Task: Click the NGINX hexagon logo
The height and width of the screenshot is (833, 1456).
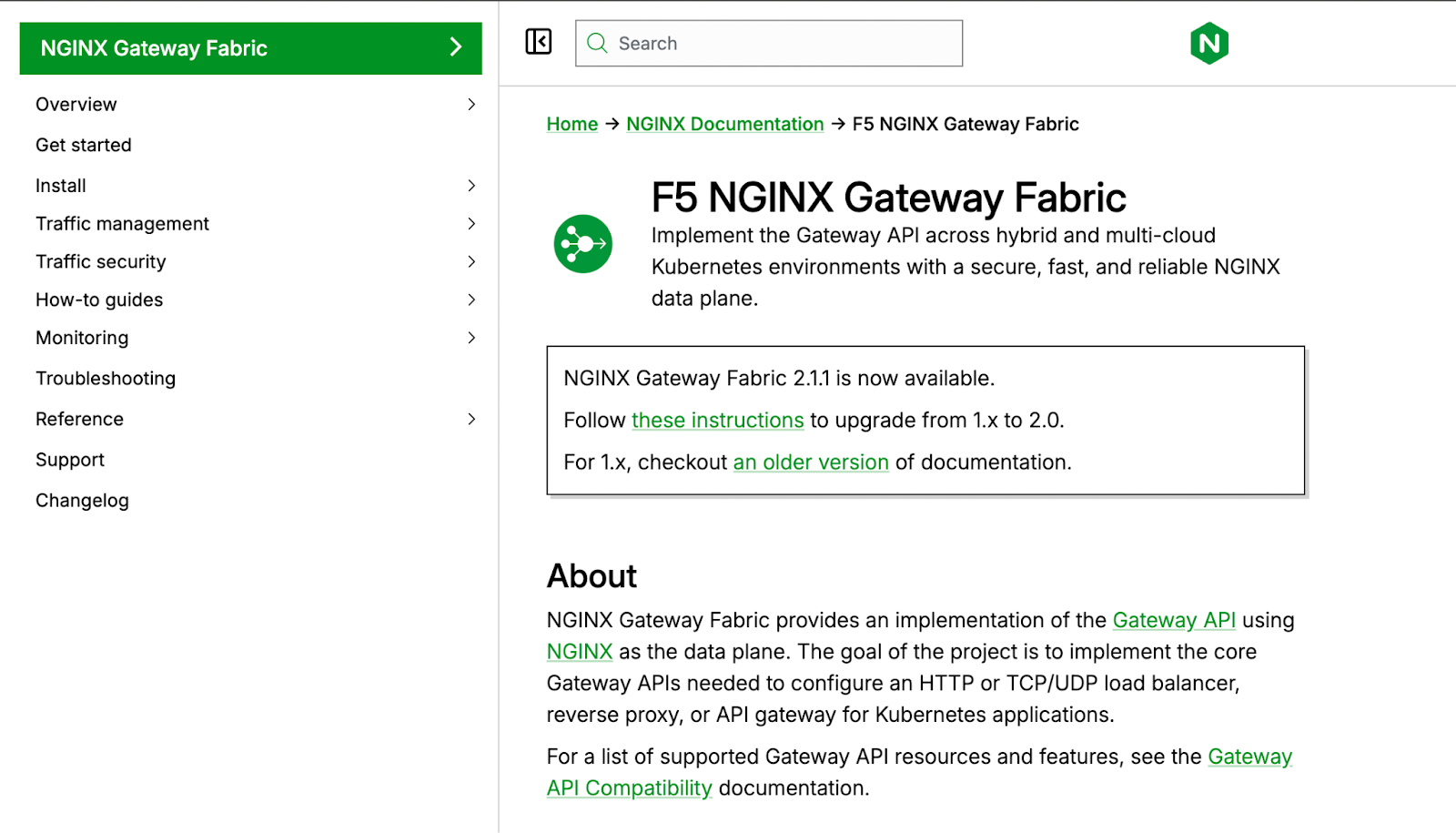Action: (1209, 43)
